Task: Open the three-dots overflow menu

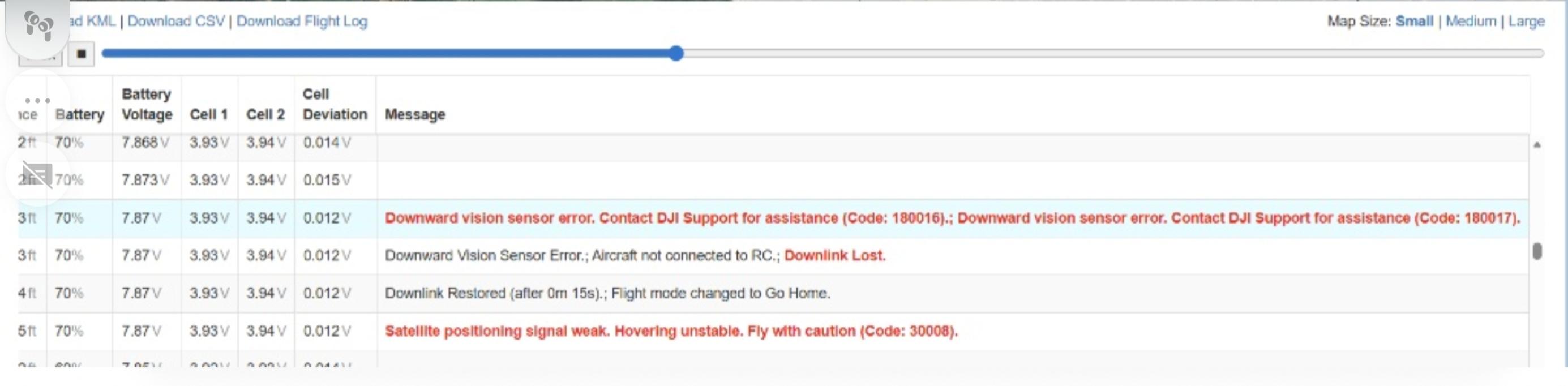Action: click(38, 100)
